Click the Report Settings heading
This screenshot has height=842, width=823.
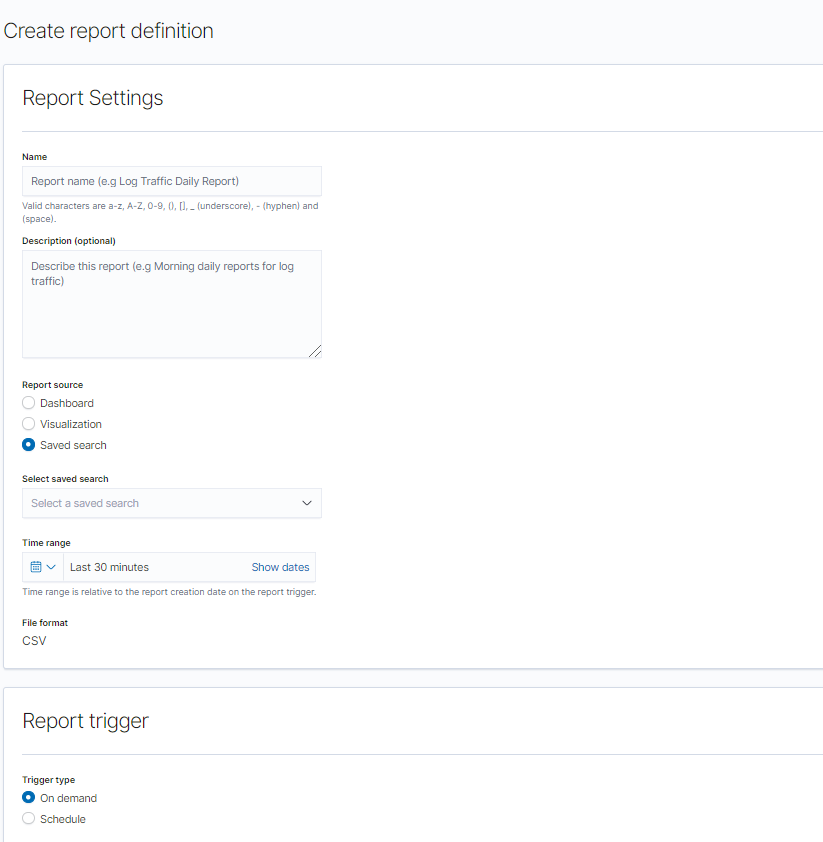[x=92, y=98]
